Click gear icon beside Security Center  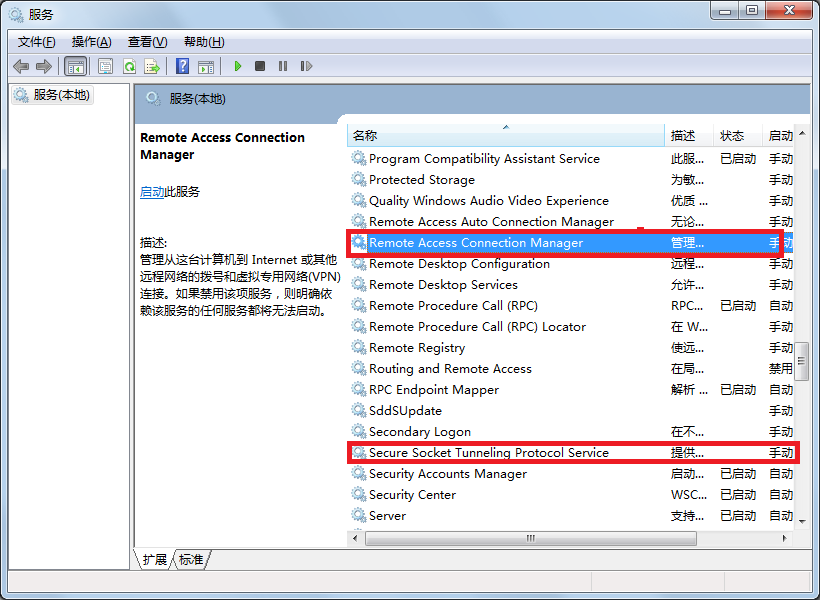click(x=359, y=494)
